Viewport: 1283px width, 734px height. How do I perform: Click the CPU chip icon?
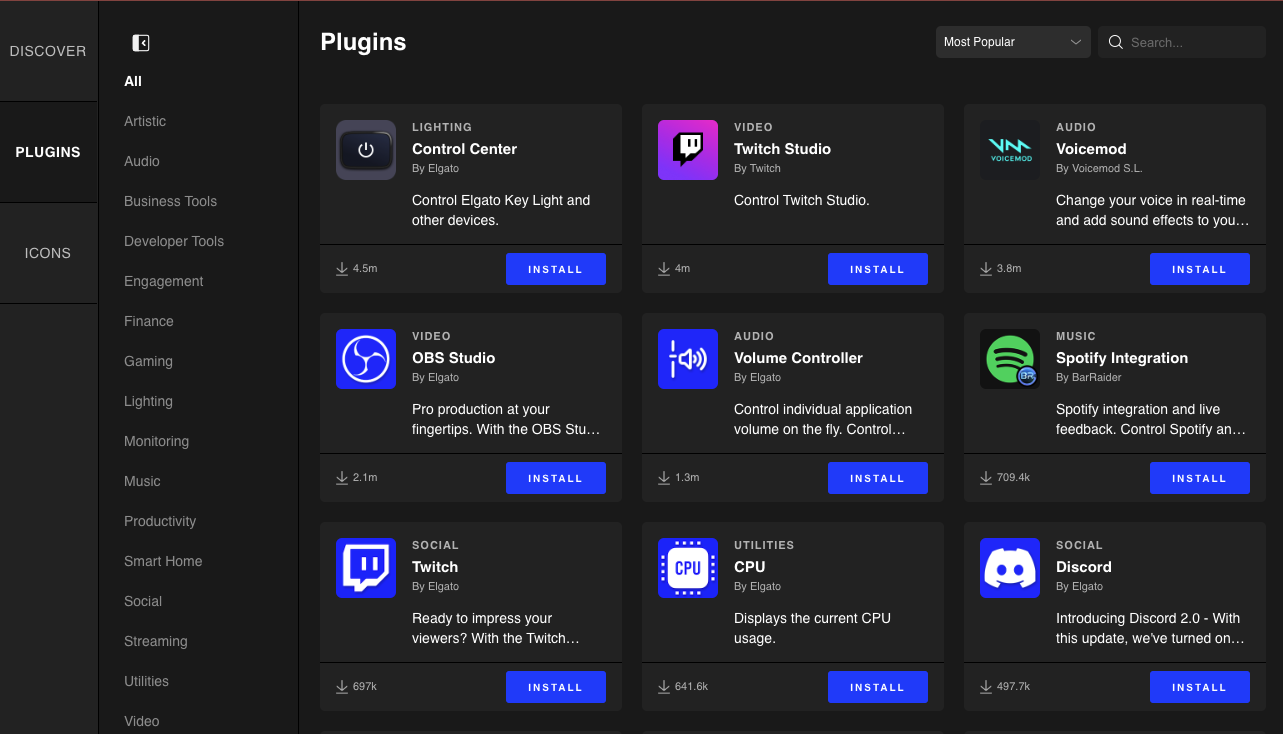[x=688, y=568]
